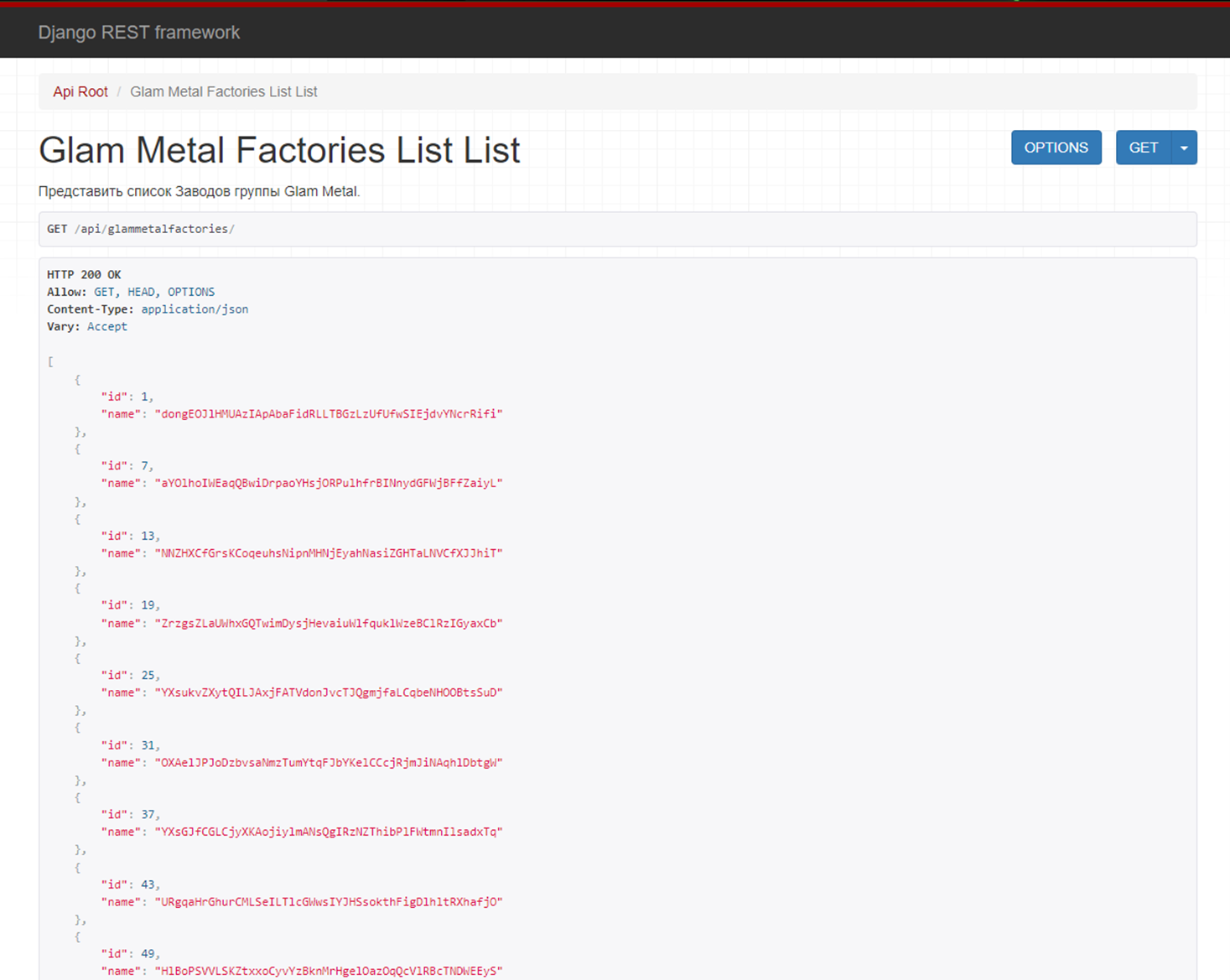Click the "application/json" content type value

click(195, 309)
